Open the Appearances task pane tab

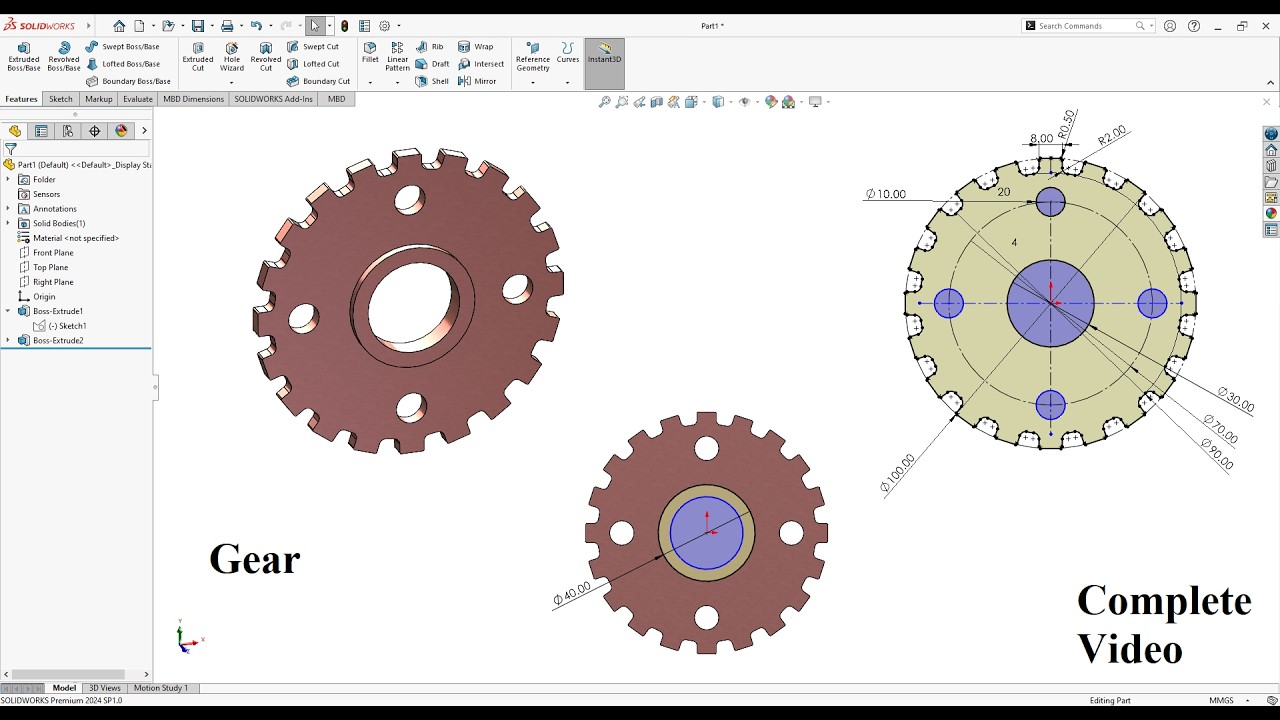[1271, 213]
